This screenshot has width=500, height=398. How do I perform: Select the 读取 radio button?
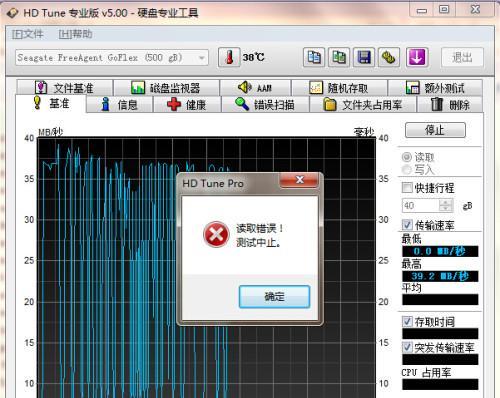(x=407, y=157)
